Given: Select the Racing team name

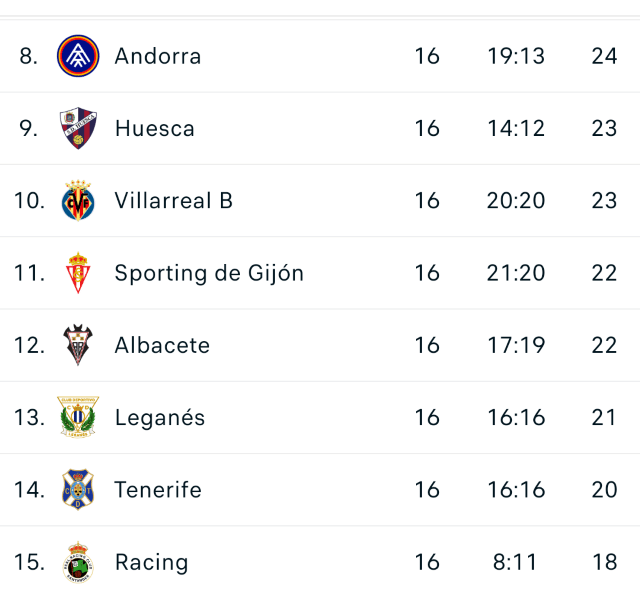Looking at the screenshot, I should 151,562.
